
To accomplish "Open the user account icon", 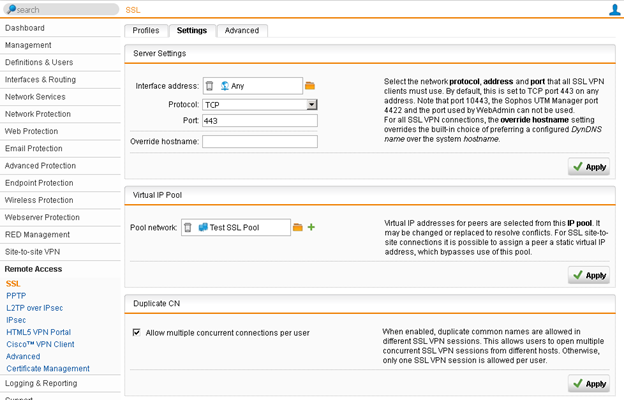I will pos(614,10).
